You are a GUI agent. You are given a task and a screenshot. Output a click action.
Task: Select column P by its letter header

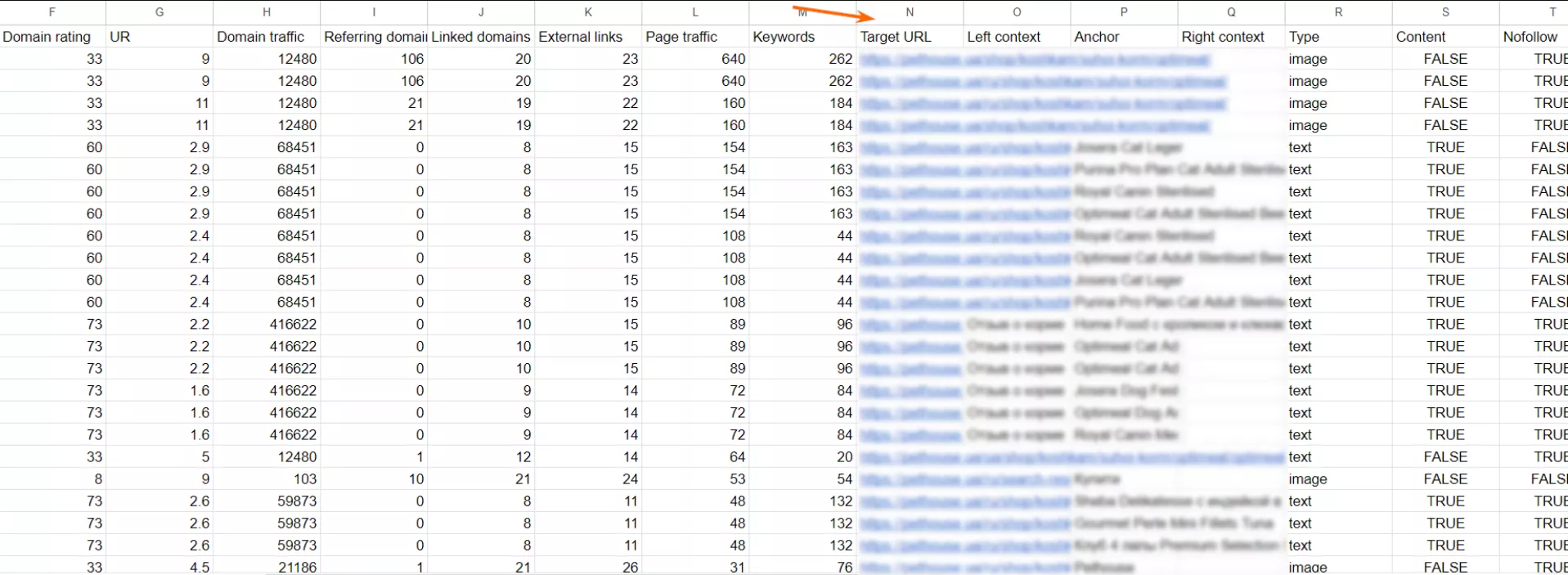(x=1124, y=12)
